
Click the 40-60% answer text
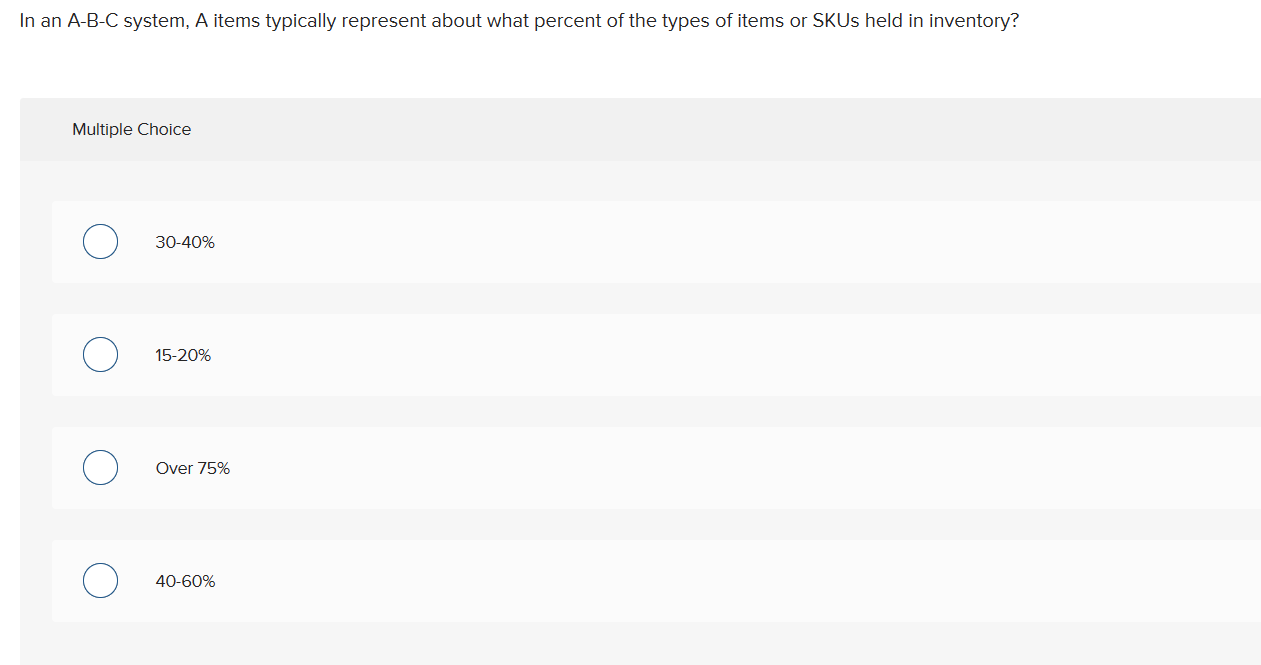[184, 580]
